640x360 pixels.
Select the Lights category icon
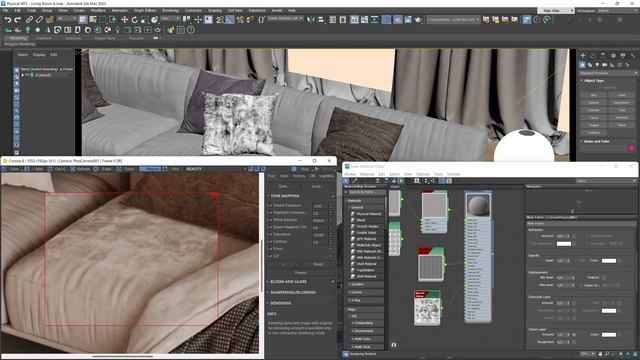597,65
